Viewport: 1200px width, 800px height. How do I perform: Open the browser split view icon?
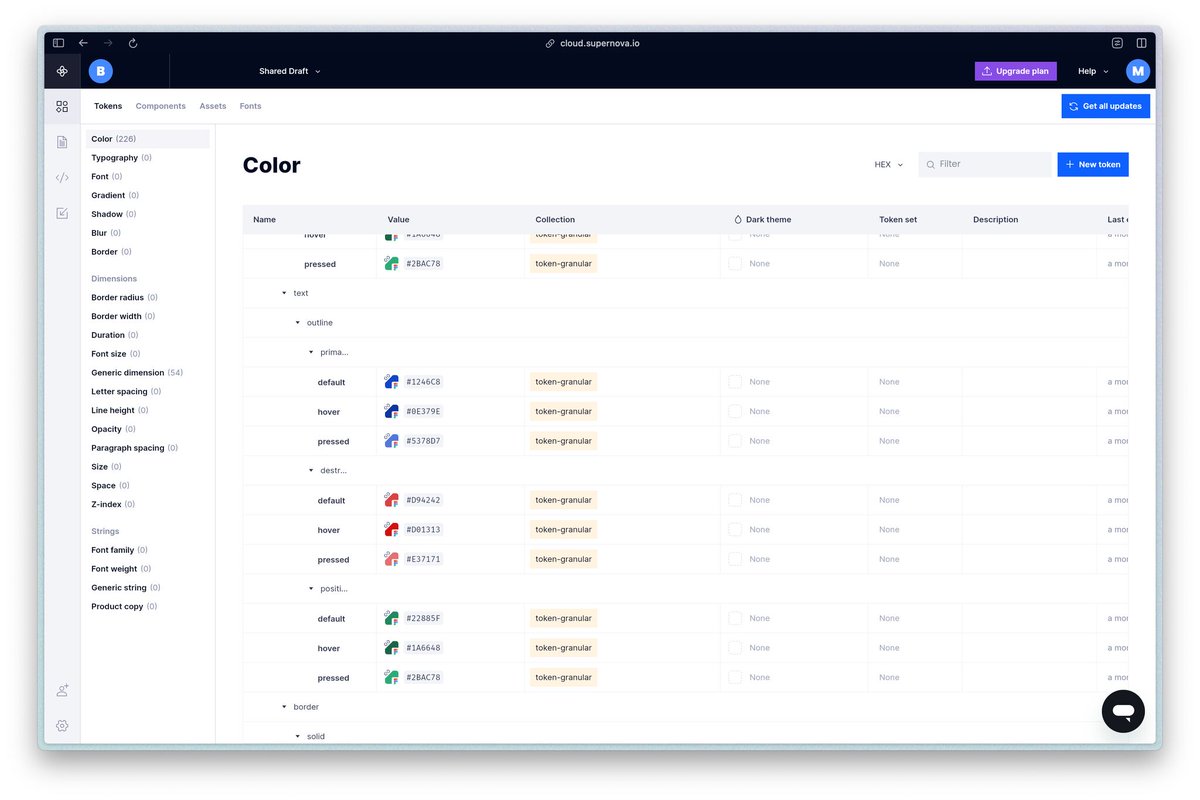[1141, 43]
